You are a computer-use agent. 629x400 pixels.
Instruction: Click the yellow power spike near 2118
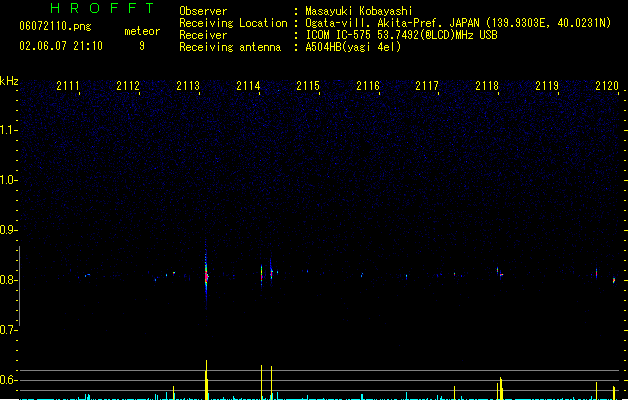tap(500, 388)
